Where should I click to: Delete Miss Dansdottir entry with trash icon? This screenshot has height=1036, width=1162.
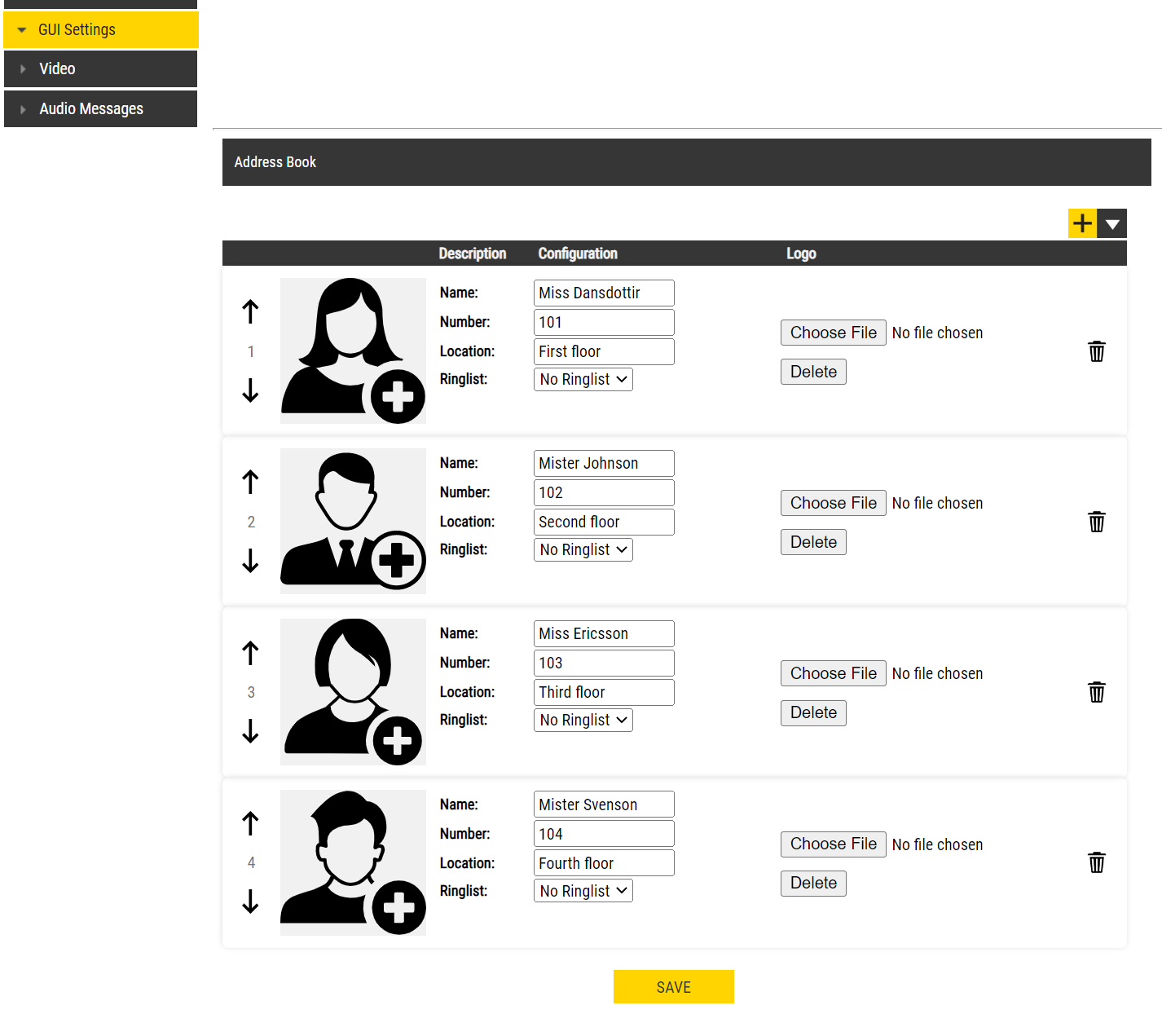(1097, 351)
